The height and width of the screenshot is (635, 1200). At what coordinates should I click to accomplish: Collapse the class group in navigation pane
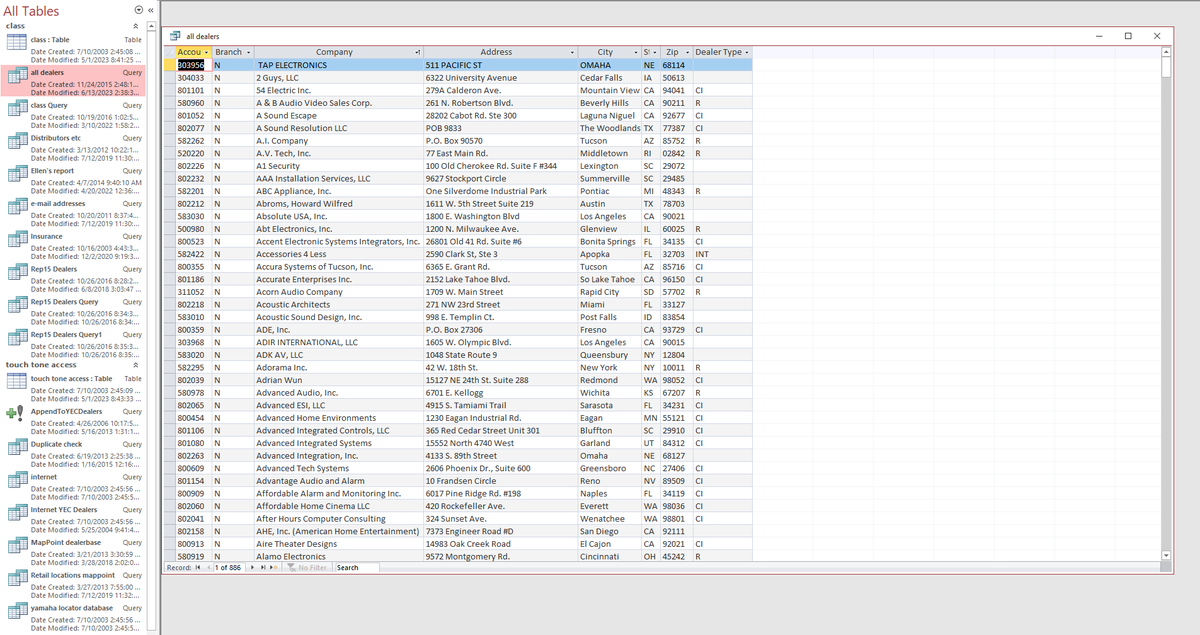(136, 25)
